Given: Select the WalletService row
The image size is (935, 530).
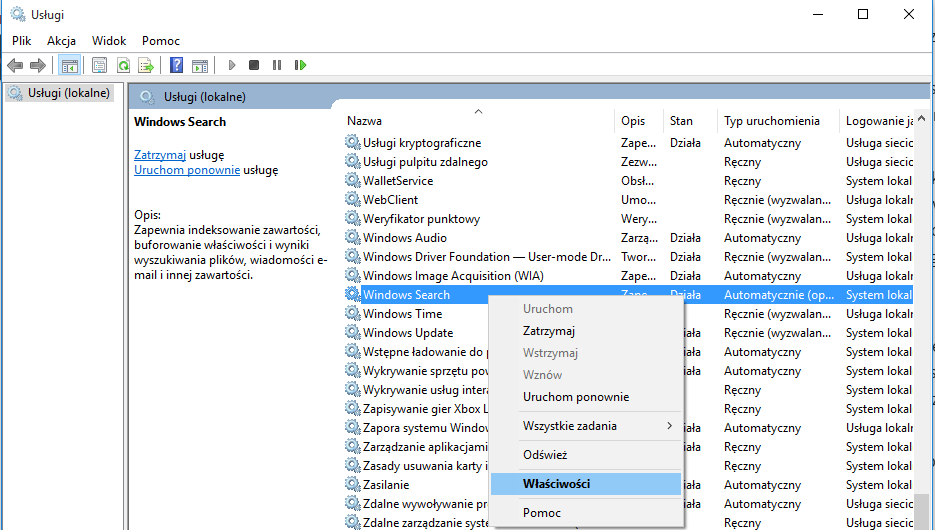Looking at the screenshot, I should pos(629,181).
